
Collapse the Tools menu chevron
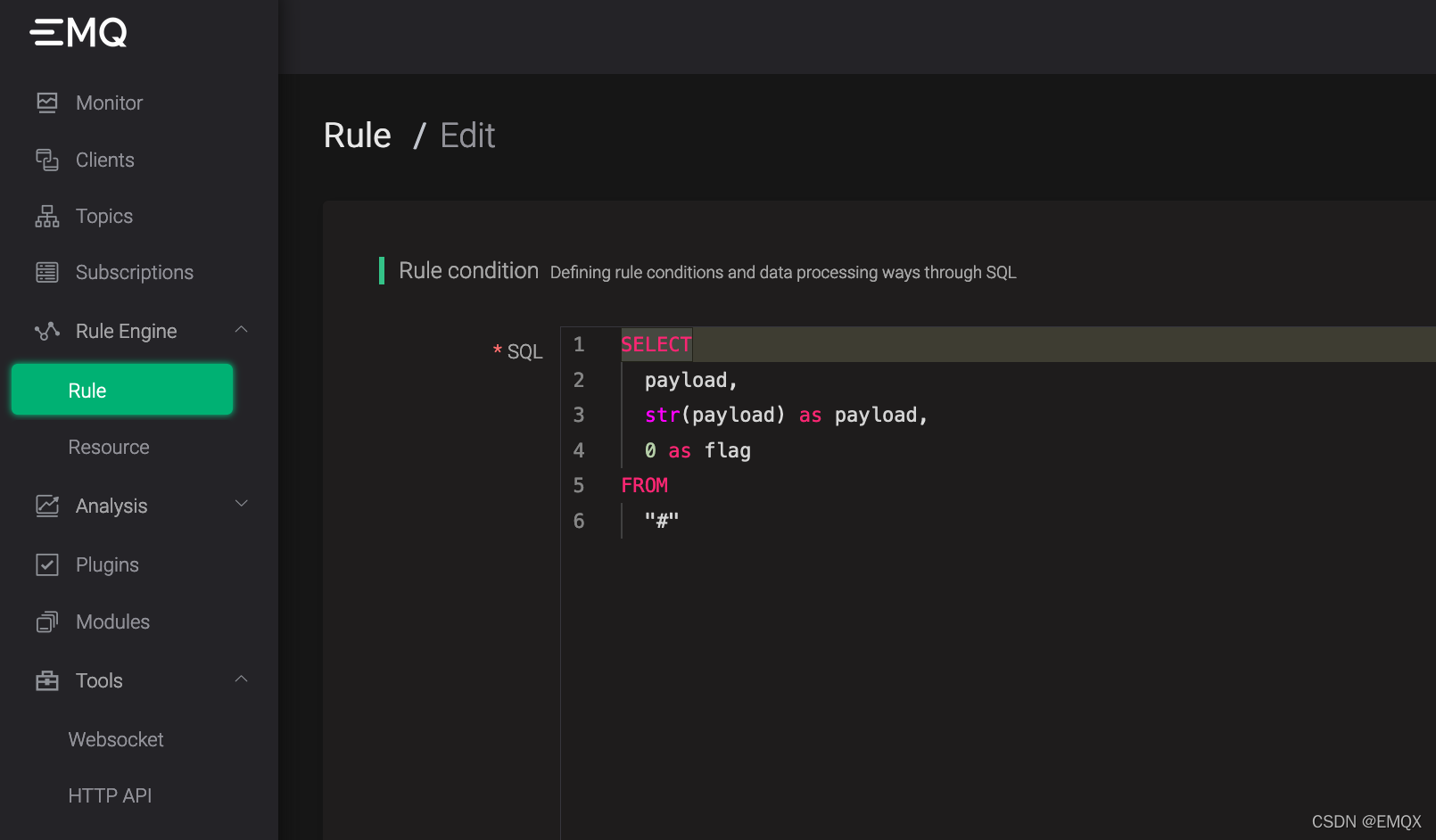pyautogui.click(x=241, y=679)
